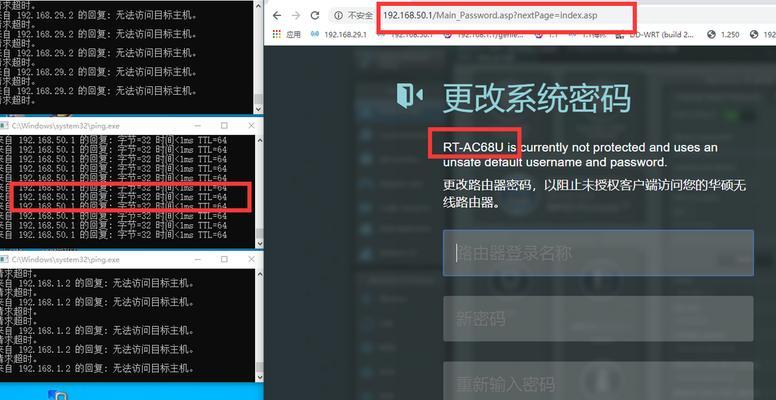This screenshot has height=400, width=776.
Task: Open the 192.168.29.1 bookmark
Action: tap(340, 35)
